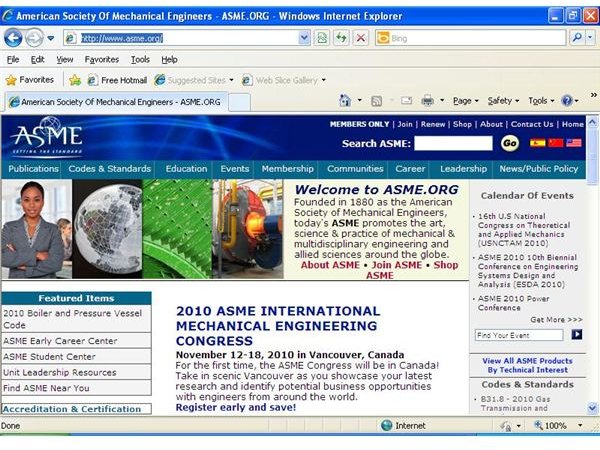Image resolution: width=600 pixels, height=450 pixels.
Task: Select the Chinese flag language icon
Action: coord(556,143)
